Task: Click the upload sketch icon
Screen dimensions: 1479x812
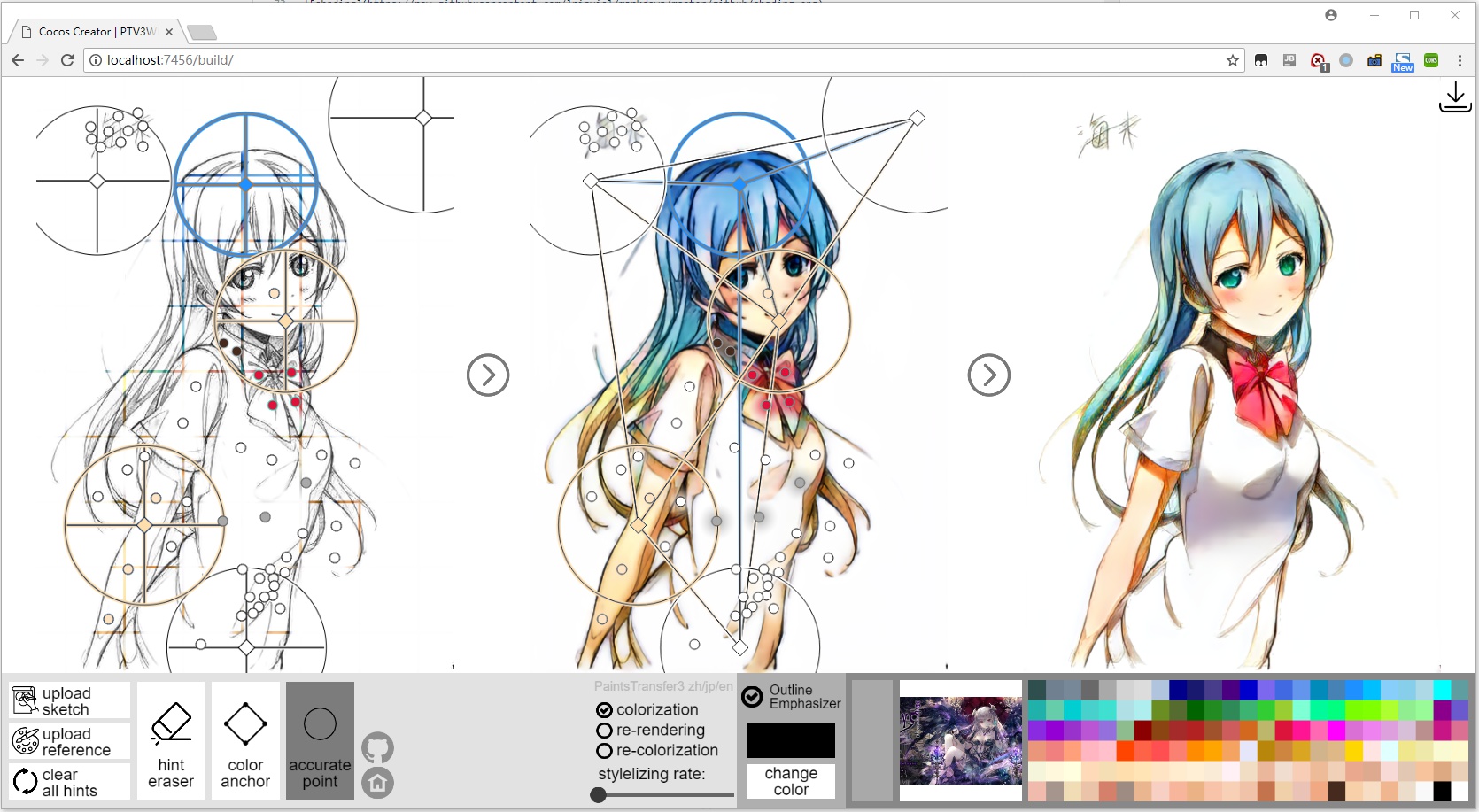Action: [x=68, y=700]
